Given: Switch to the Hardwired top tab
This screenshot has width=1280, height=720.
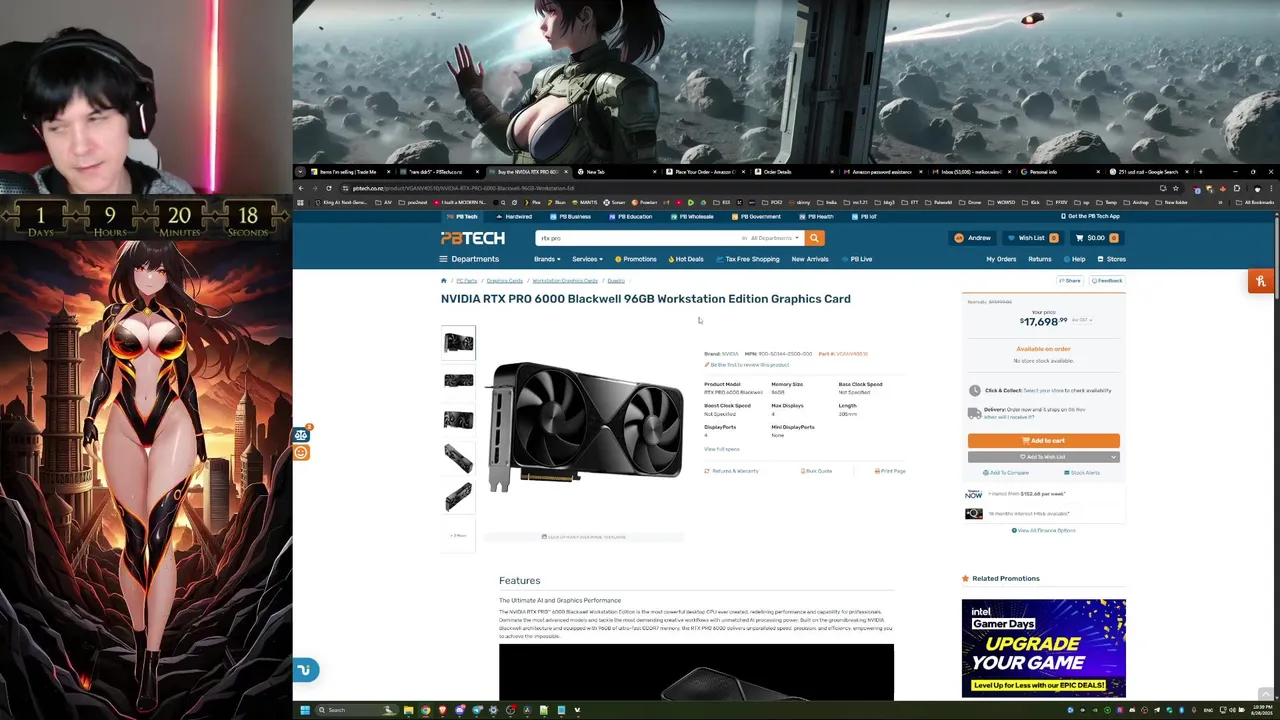Looking at the screenshot, I should [x=514, y=216].
